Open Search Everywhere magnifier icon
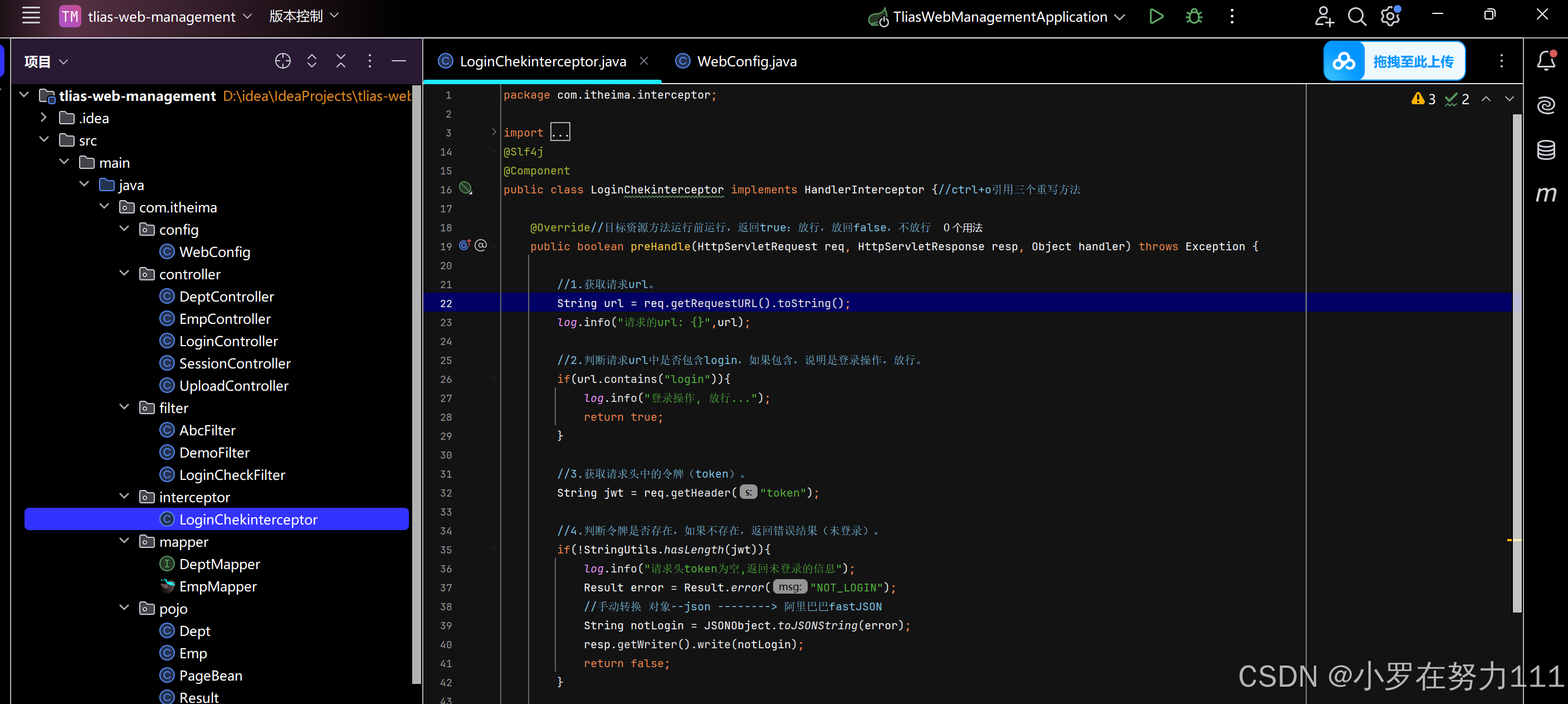The image size is (1568, 704). 1357,16
